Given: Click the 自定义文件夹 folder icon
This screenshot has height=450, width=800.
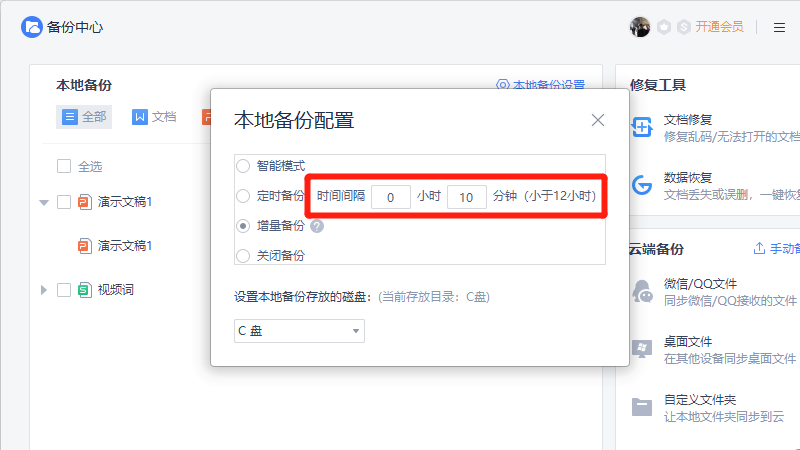Looking at the screenshot, I should (x=642, y=406).
